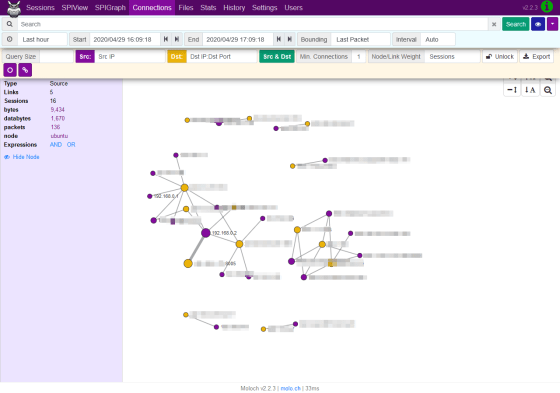Image resolution: width=560 pixels, height=393 pixels.
Task: Click the Export button
Action: (x=537, y=56)
